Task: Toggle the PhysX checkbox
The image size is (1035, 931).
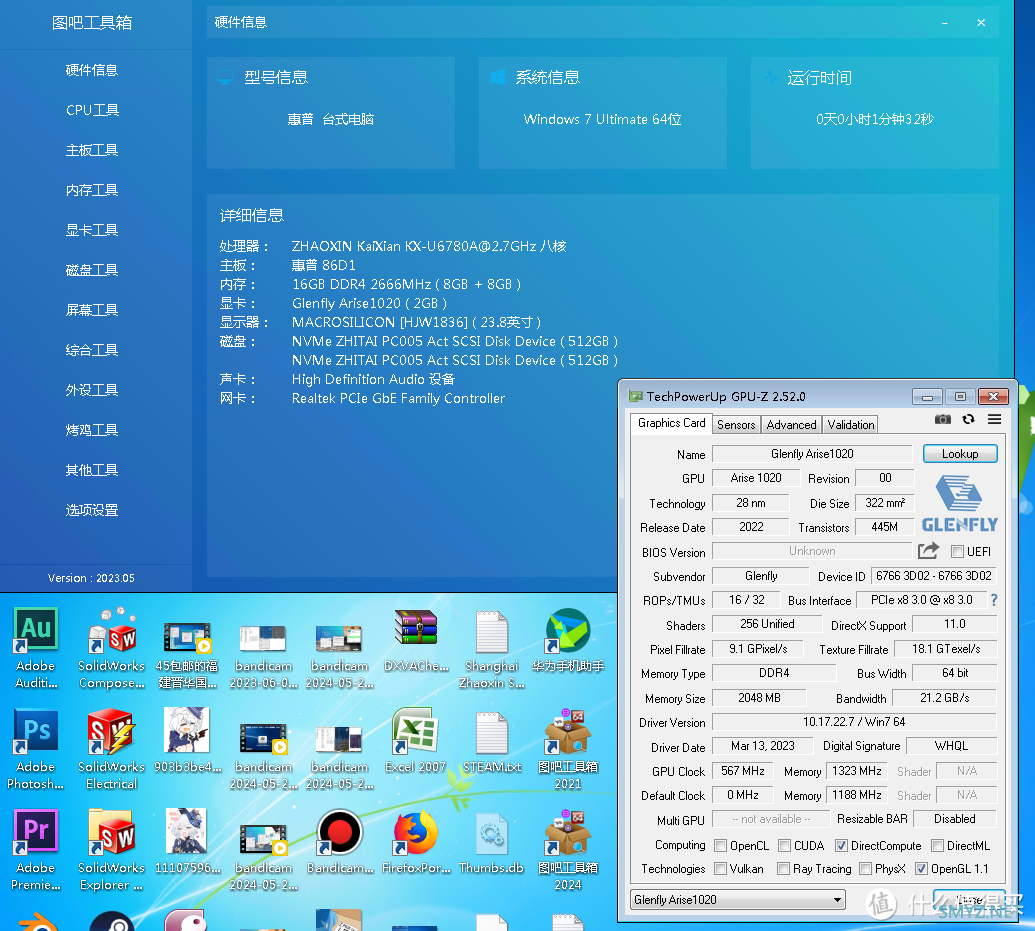Action: [865, 869]
